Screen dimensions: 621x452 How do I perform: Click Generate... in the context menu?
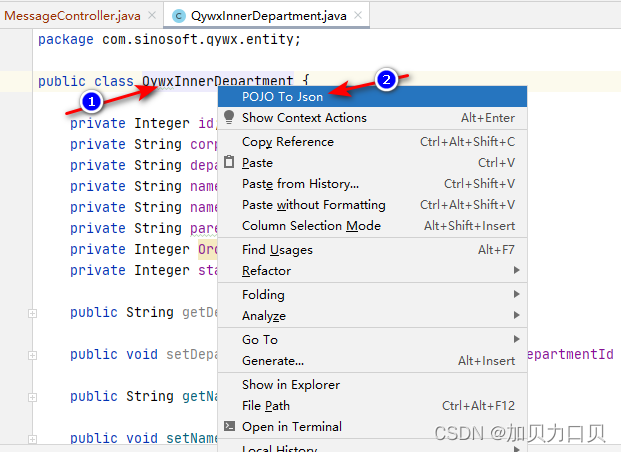272,361
